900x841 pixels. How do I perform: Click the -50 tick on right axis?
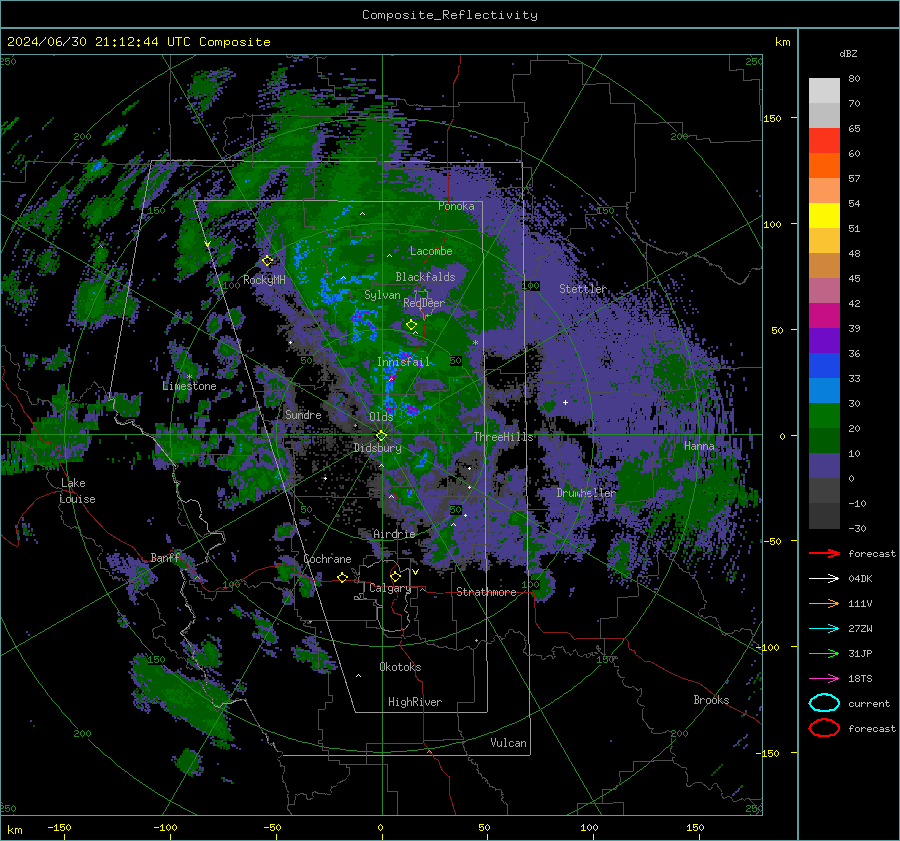click(x=772, y=541)
